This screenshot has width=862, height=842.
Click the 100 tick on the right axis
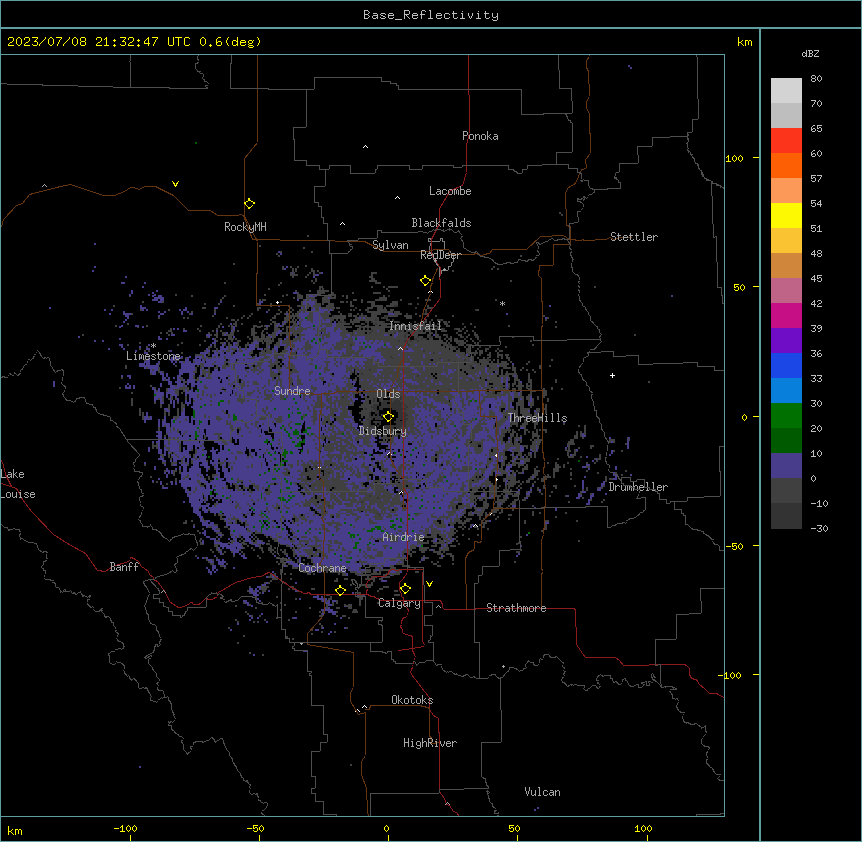point(734,158)
